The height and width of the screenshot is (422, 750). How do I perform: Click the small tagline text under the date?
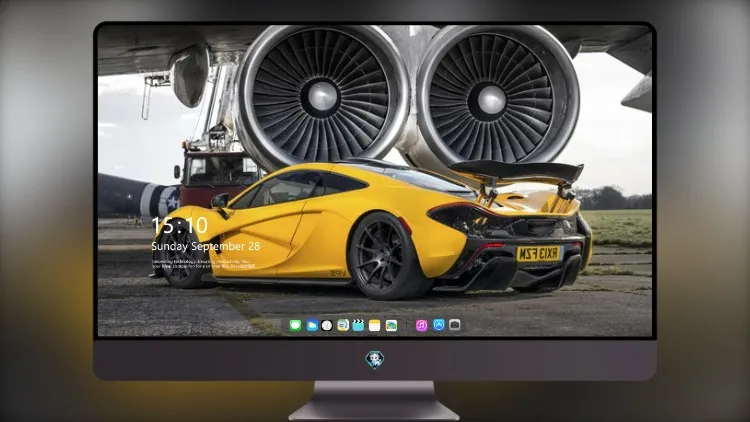tap(201, 264)
